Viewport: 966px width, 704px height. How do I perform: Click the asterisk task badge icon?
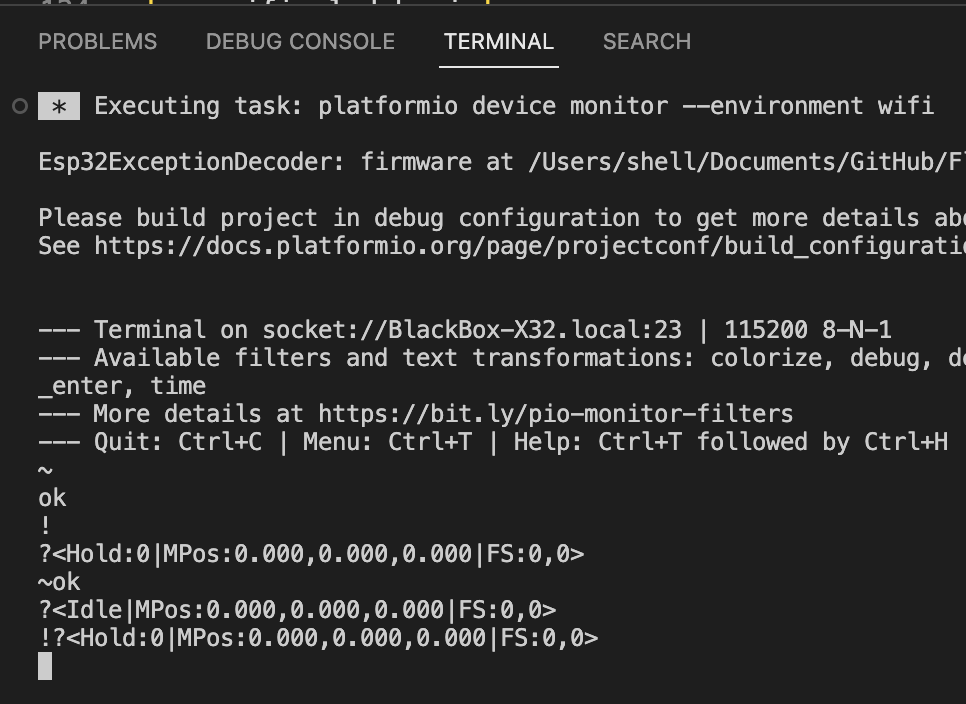click(x=57, y=105)
